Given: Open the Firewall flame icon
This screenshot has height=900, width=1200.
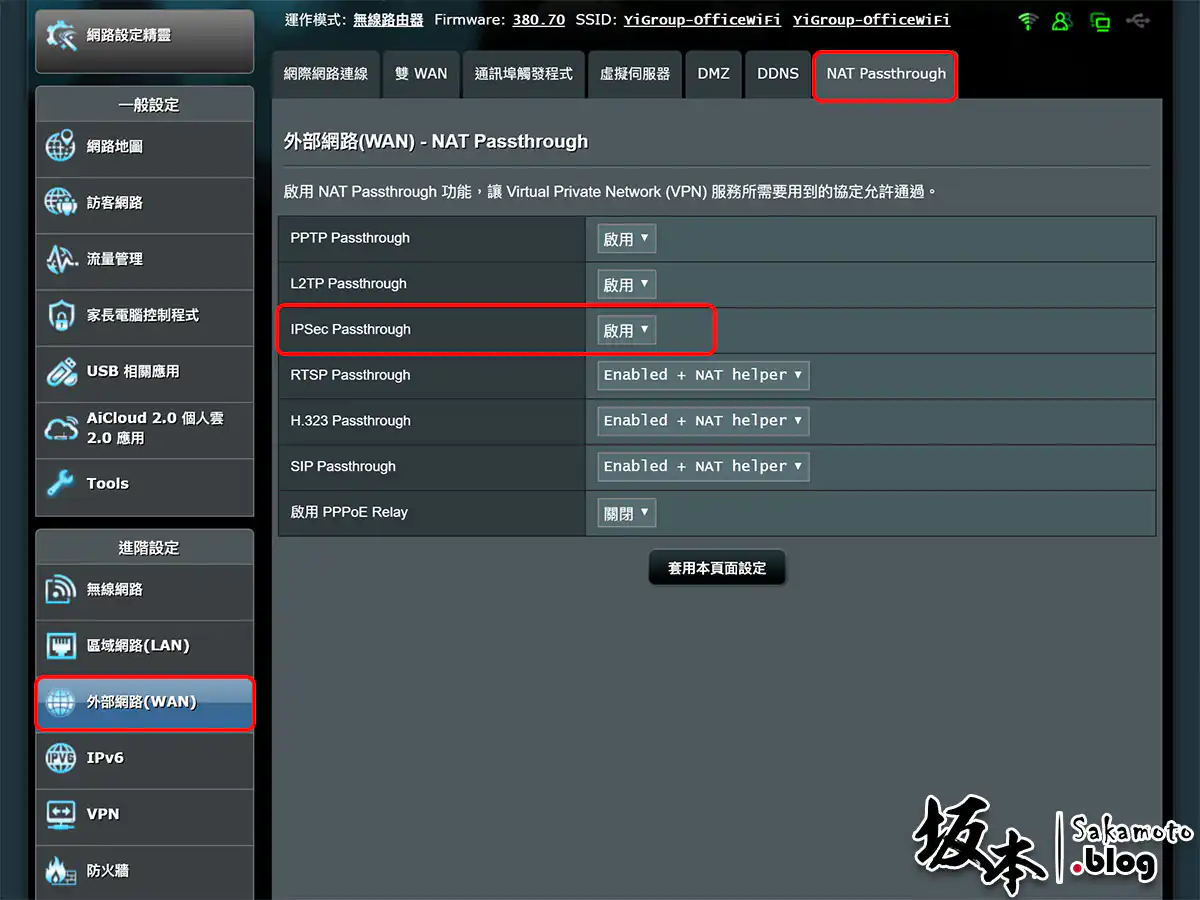Looking at the screenshot, I should [61, 870].
